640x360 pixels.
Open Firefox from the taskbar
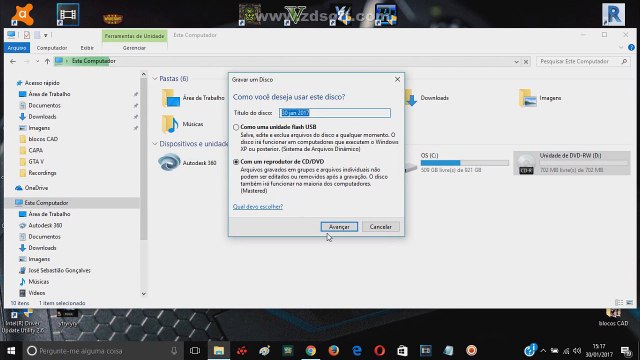tap(333, 351)
